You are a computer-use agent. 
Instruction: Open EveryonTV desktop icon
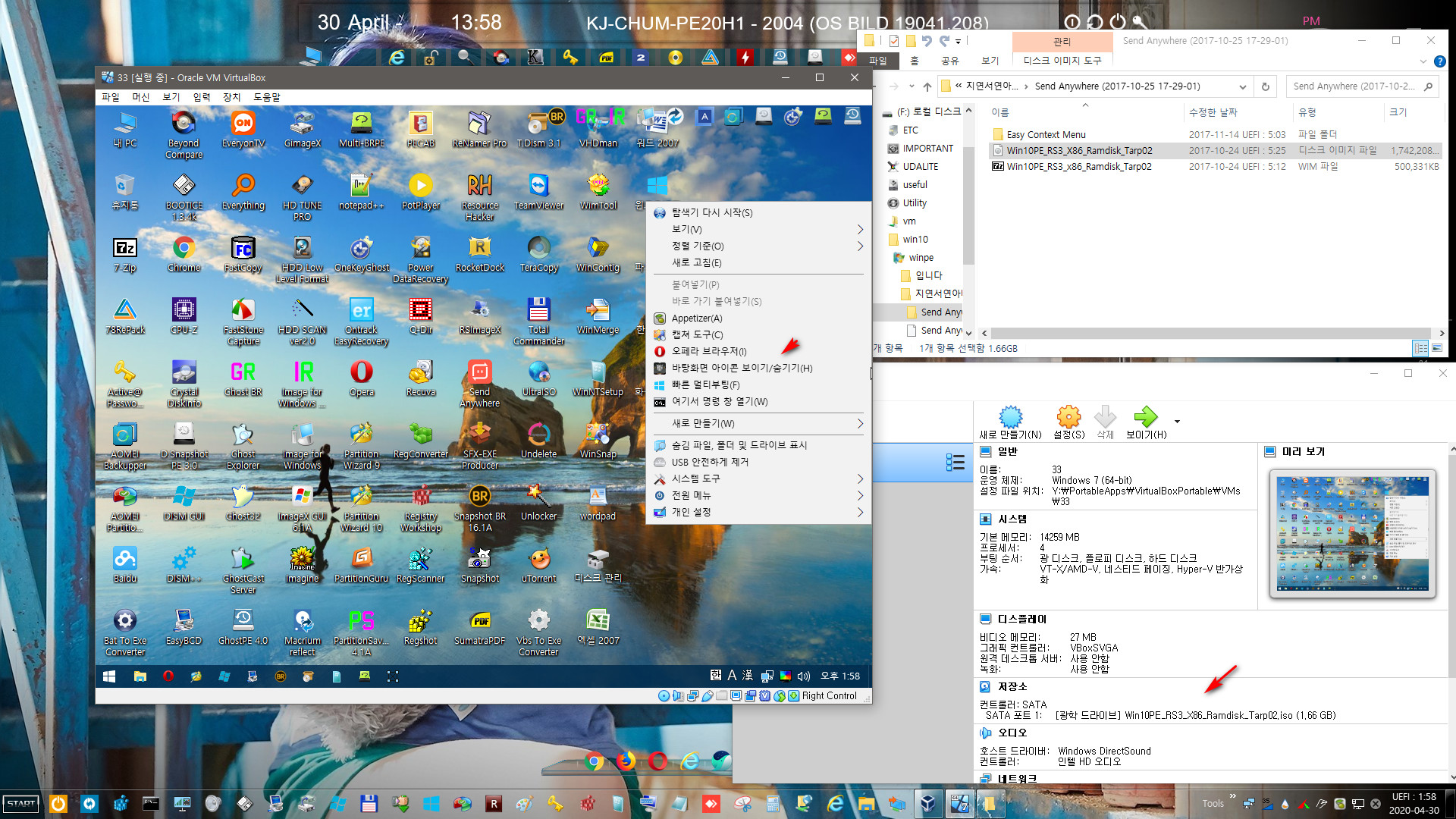point(243,130)
